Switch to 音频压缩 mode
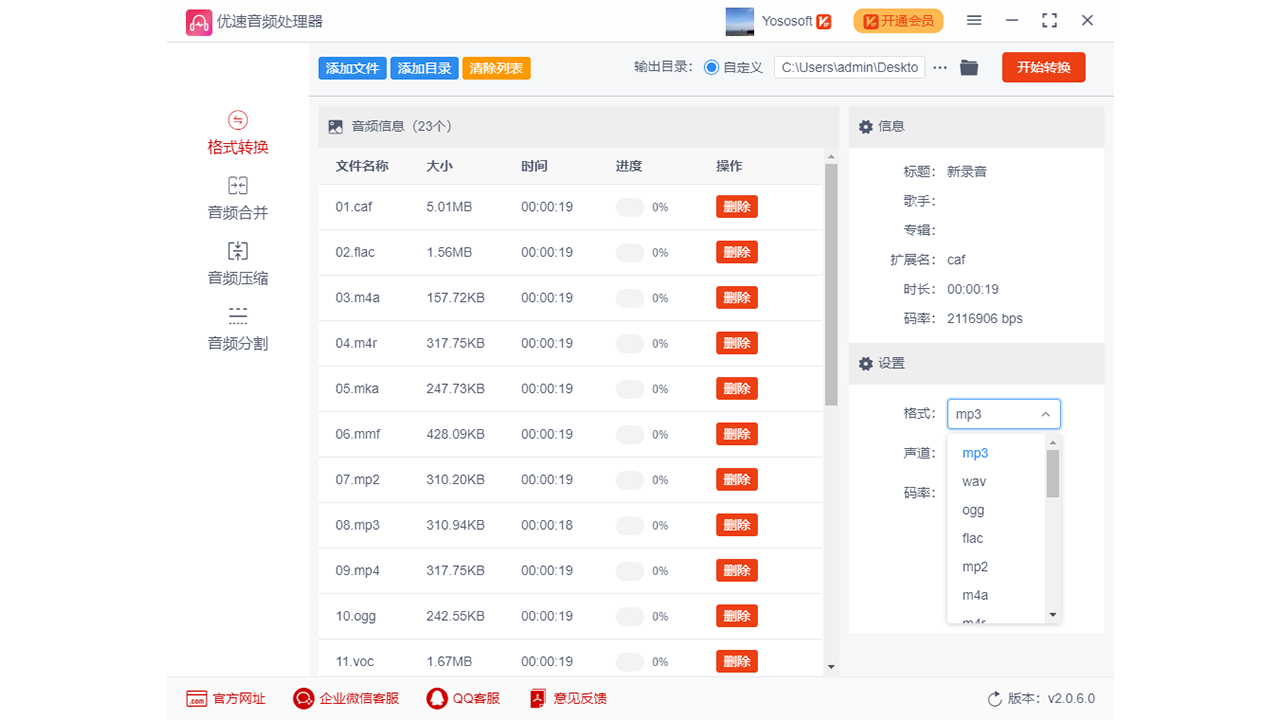Screen dimensions: 1280x720 237,263
